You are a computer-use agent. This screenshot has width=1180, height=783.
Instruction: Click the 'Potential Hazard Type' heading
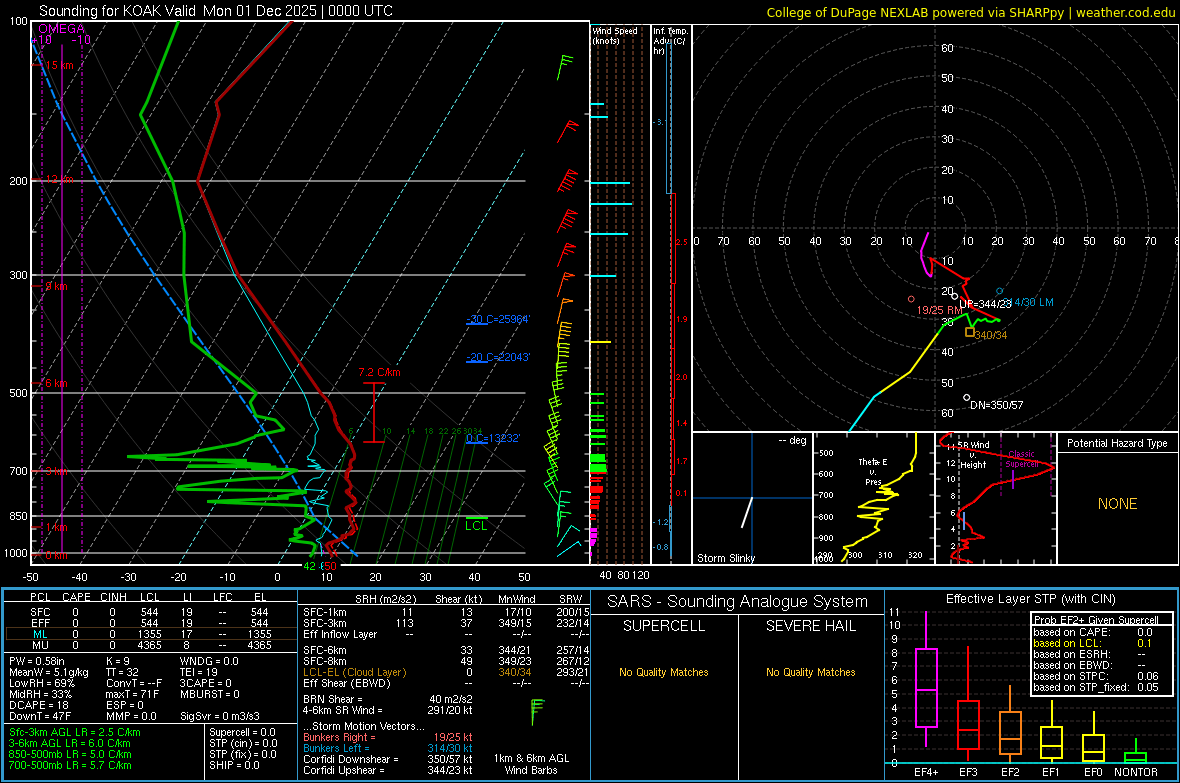pos(1117,443)
